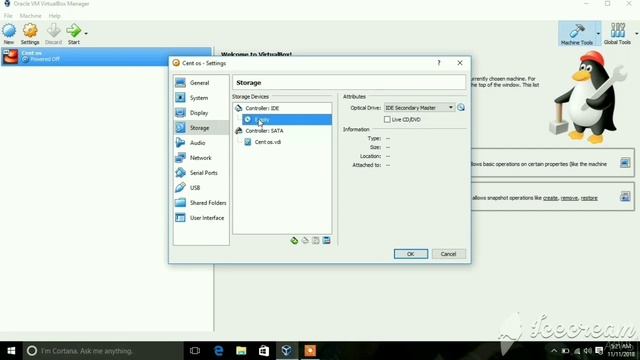Open Task View on the taskbar

tap(195, 351)
